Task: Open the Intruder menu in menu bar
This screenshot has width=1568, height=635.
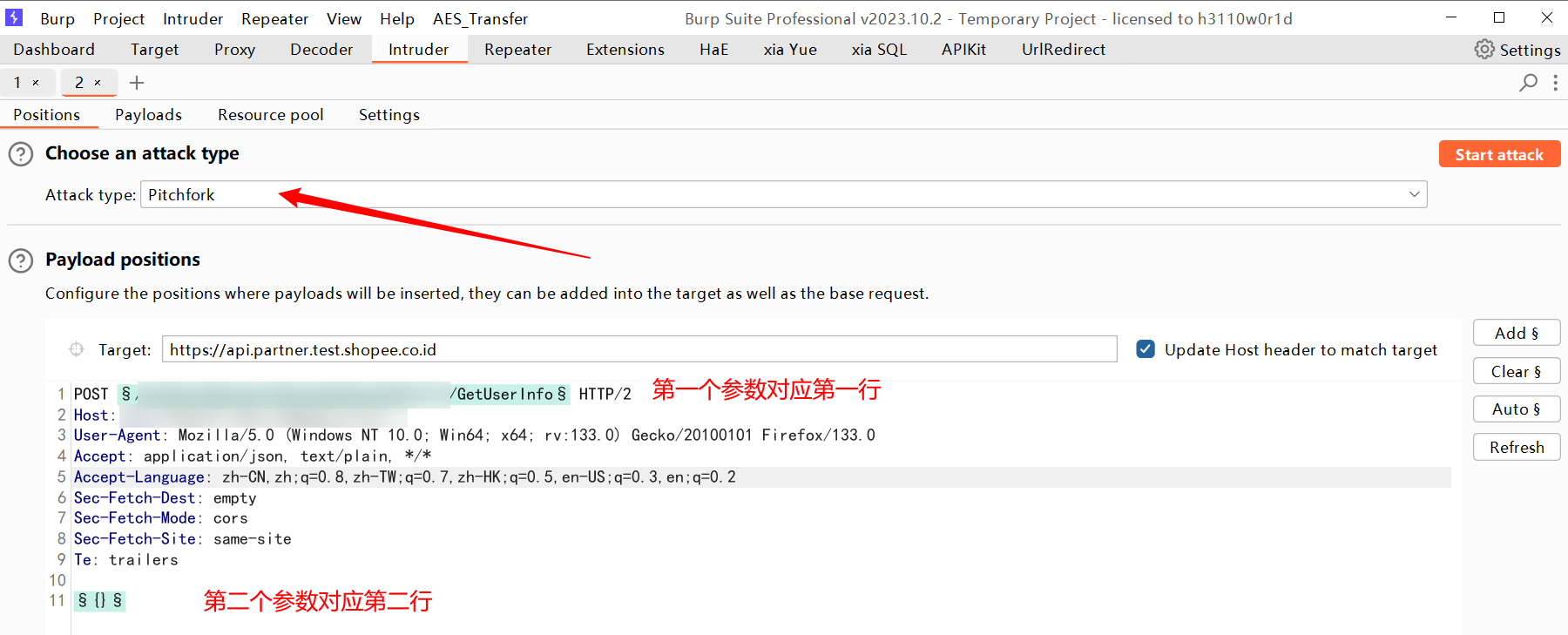Action: [193, 18]
